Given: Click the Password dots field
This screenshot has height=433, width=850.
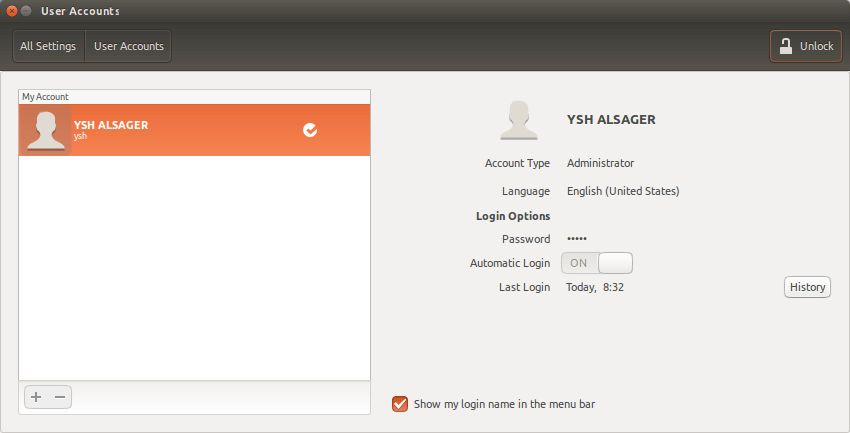Looking at the screenshot, I should (577, 239).
